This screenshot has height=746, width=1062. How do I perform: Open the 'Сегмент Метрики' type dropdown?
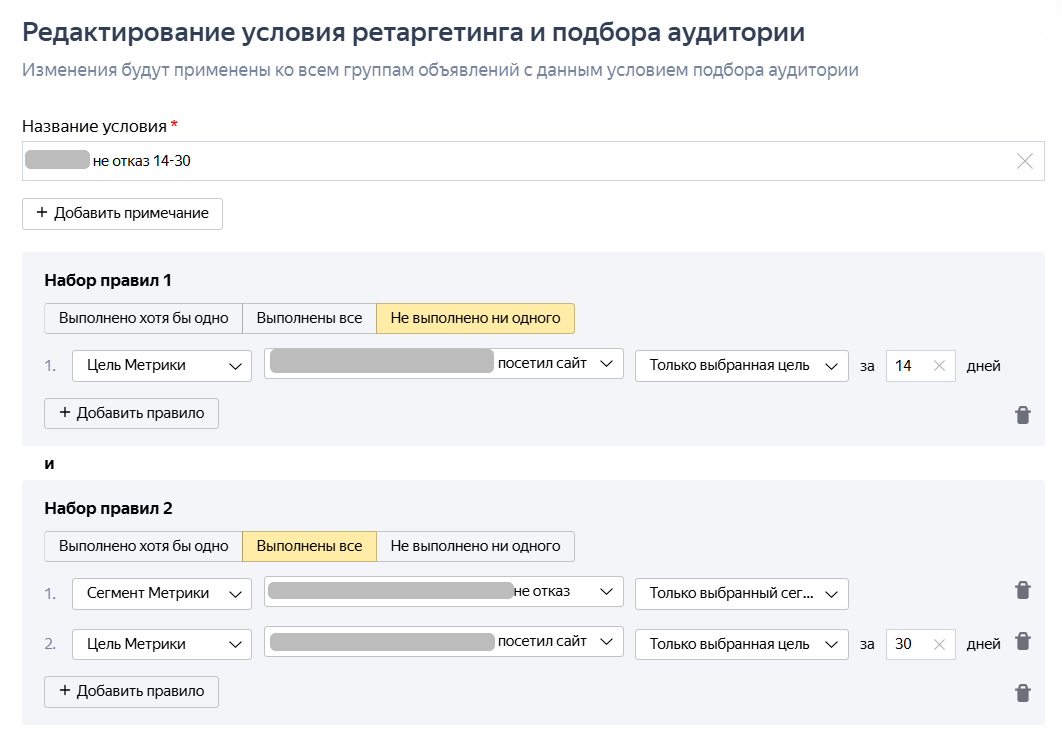pos(161,593)
